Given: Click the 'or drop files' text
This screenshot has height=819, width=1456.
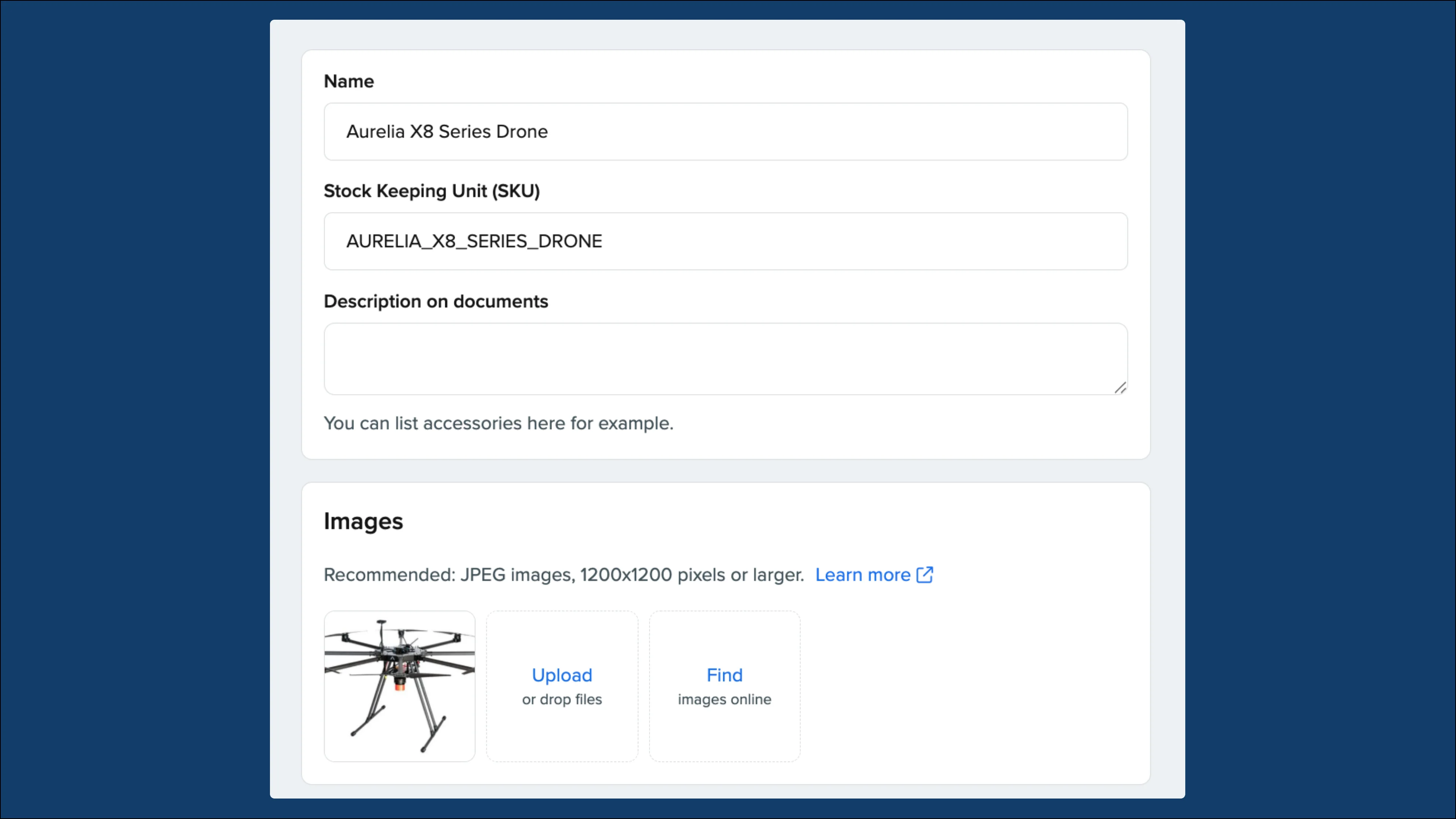Looking at the screenshot, I should 562,700.
